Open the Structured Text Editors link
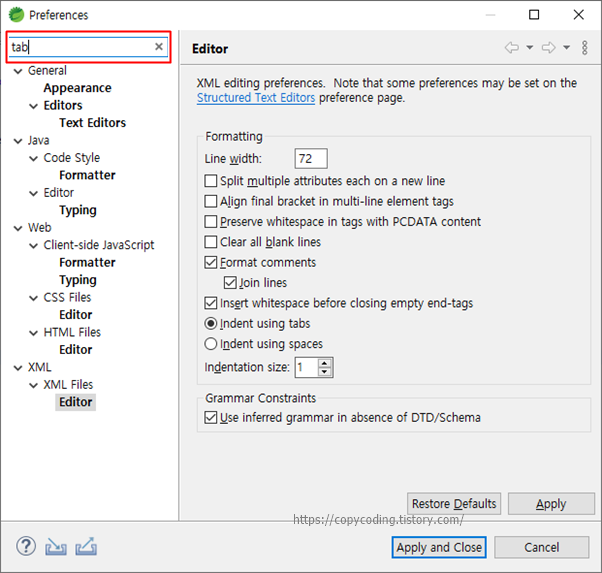Screen dimensions: 602x573 click(256, 98)
